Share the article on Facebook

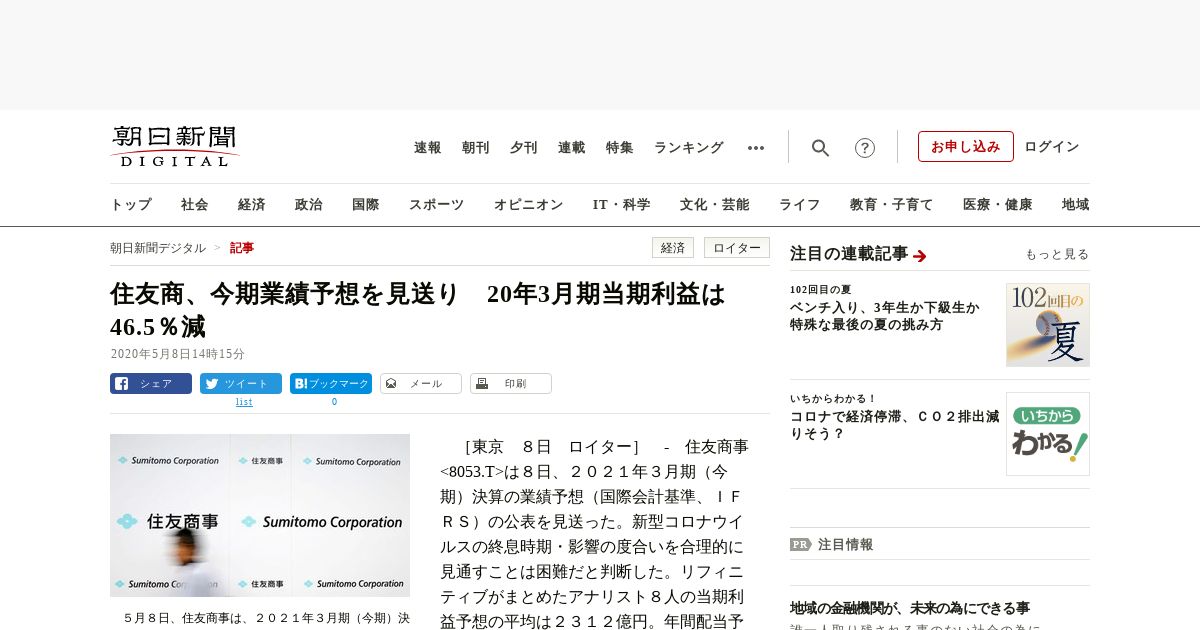pos(151,383)
